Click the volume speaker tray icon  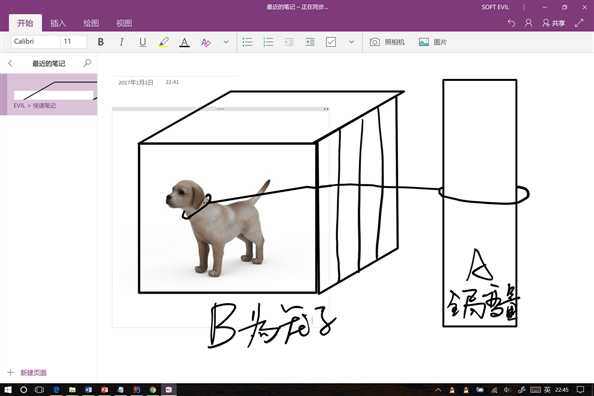click(x=508, y=390)
